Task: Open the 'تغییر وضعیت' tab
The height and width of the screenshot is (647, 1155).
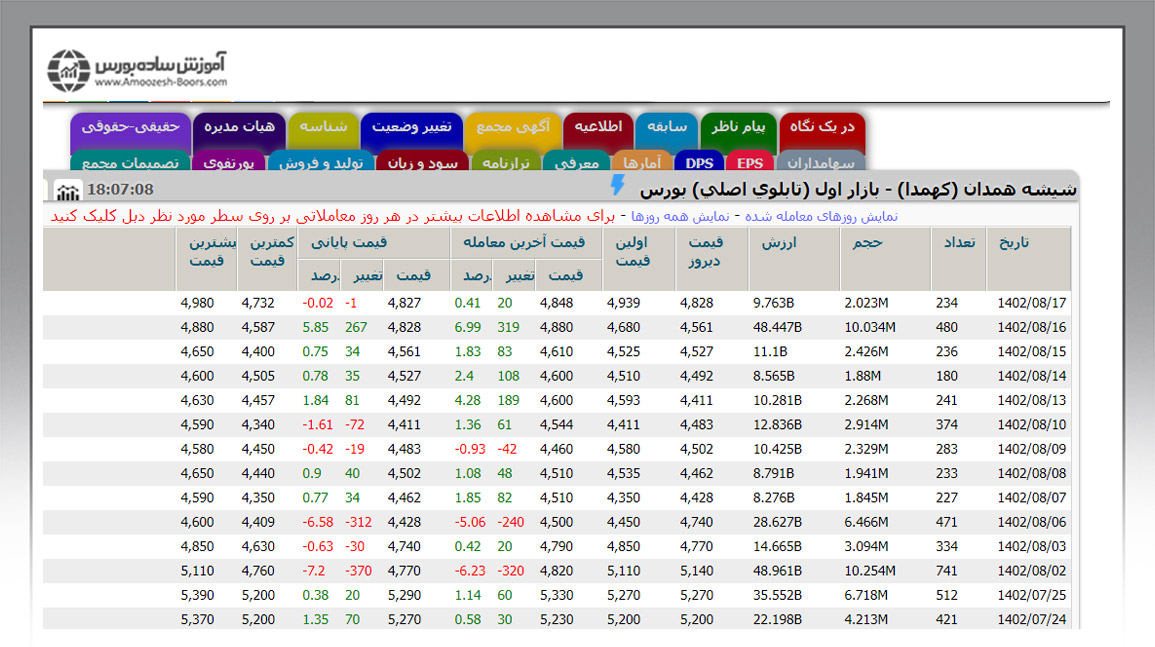Action: click(x=411, y=128)
